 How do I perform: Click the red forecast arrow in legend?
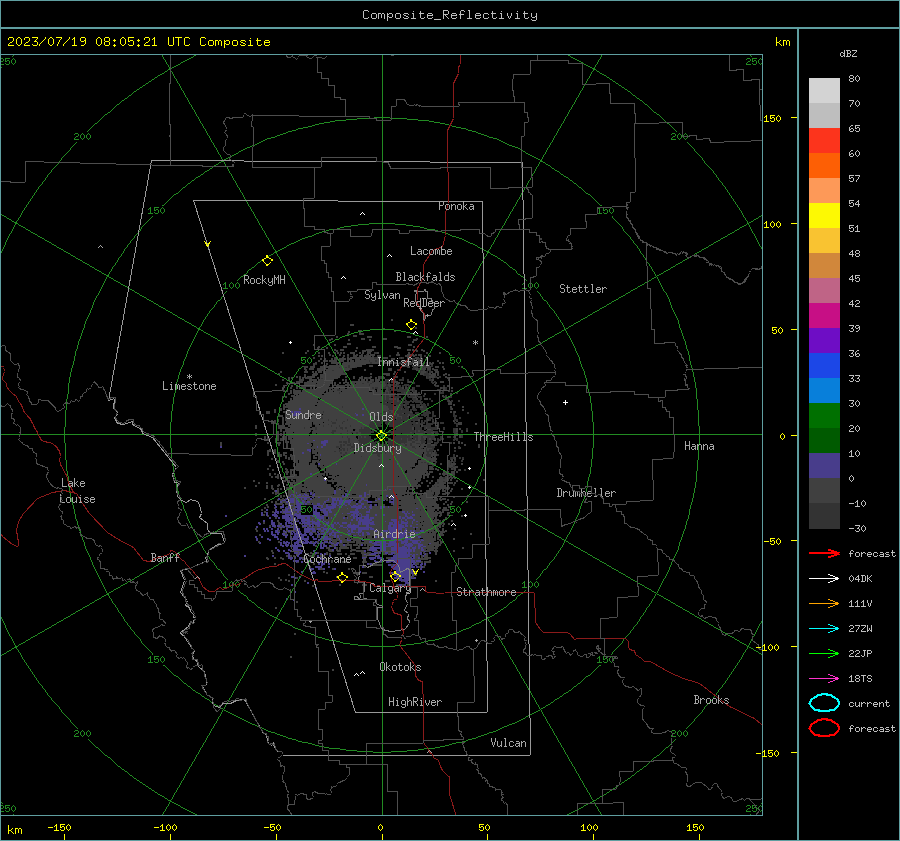click(824, 553)
